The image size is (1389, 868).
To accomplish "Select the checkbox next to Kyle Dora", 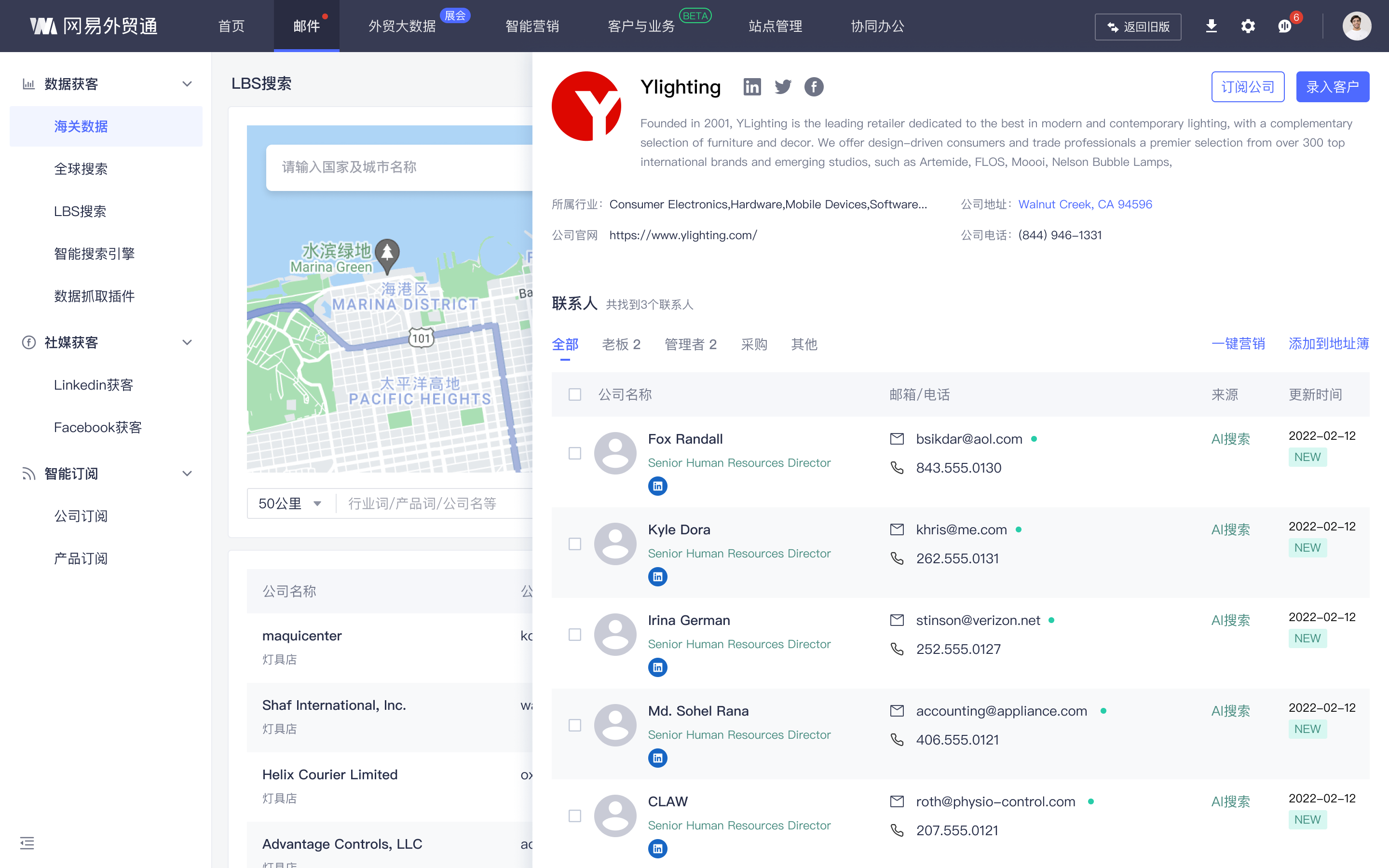I will [x=574, y=543].
